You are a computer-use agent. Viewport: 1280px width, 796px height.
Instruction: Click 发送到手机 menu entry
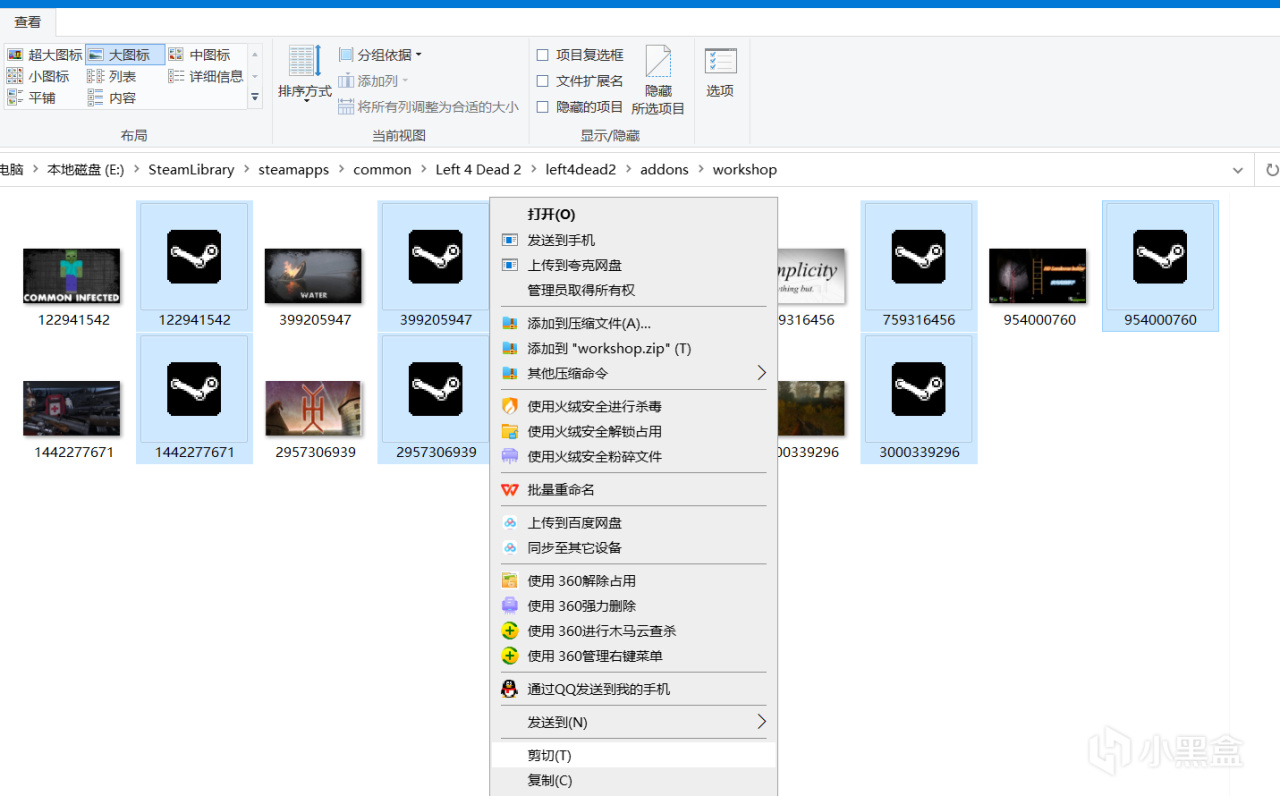[633, 240]
